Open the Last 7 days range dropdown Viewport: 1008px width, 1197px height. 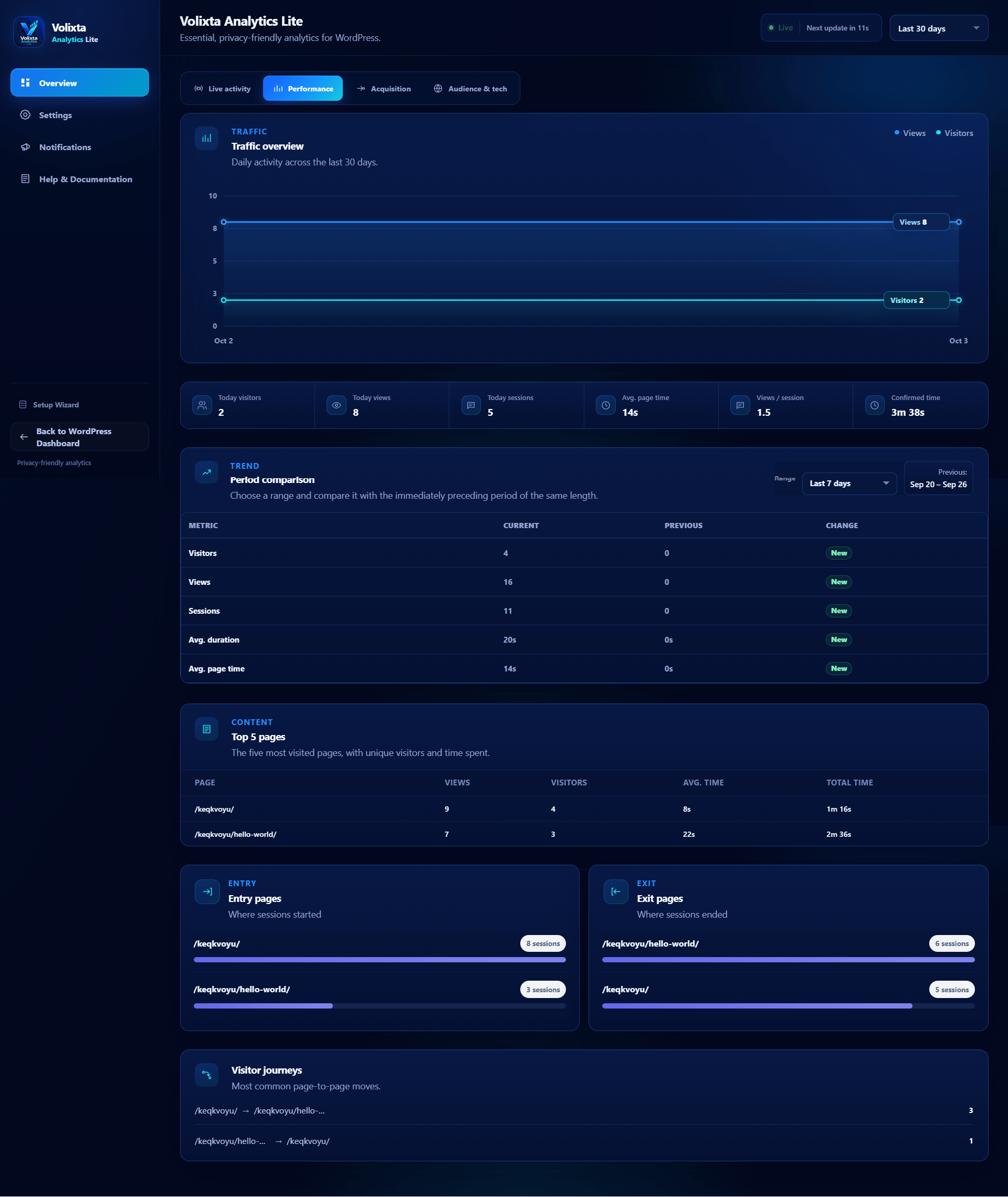click(x=849, y=484)
